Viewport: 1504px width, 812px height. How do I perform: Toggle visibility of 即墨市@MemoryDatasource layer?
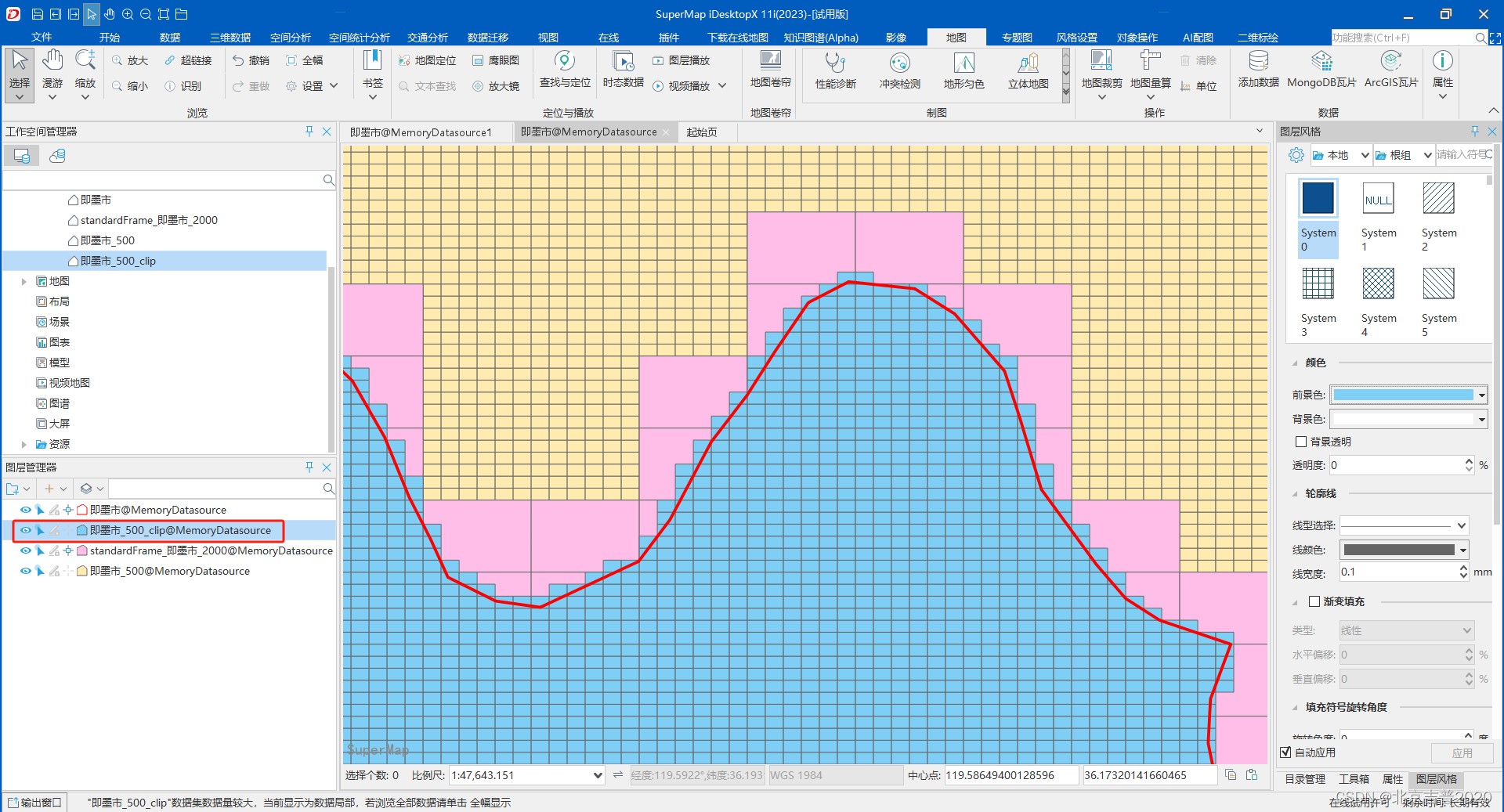[26, 510]
